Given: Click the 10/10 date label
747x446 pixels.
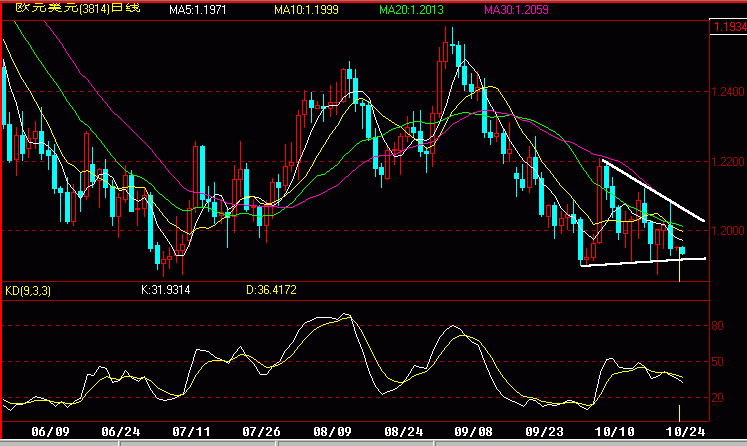Looking at the screenshot, I should tap(615, 432).
